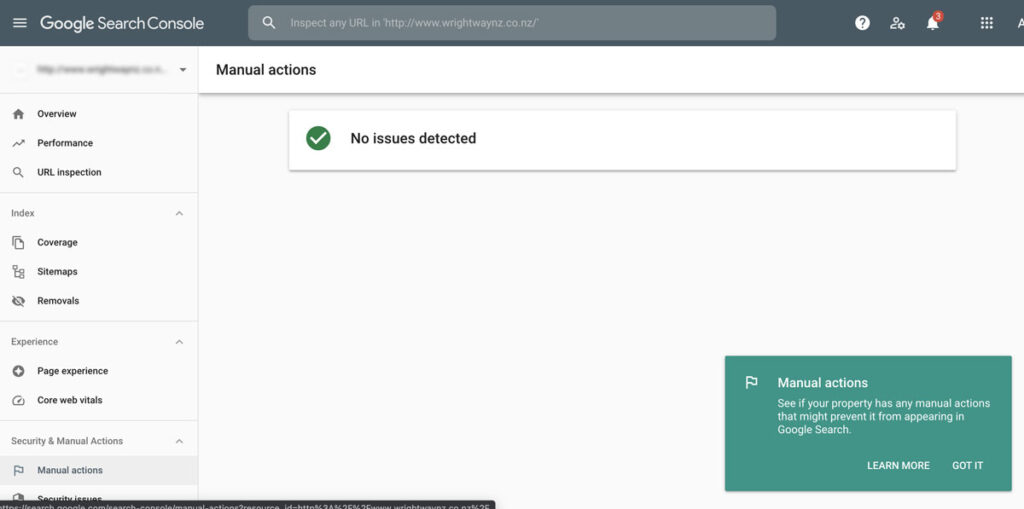Click the Google Search Console logo
The image size is (1024, 509).
122,24
